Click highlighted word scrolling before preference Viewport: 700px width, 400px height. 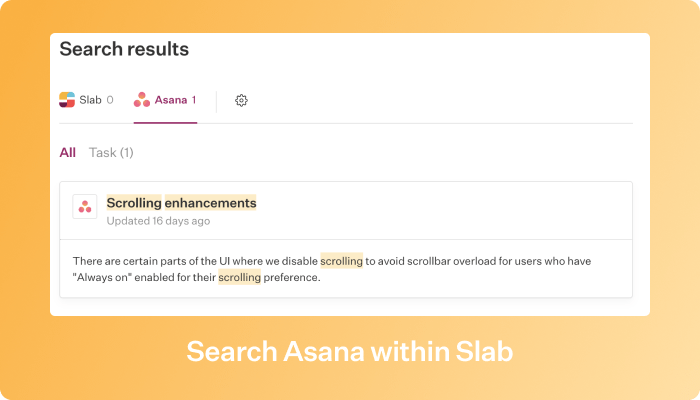point(239,277)
